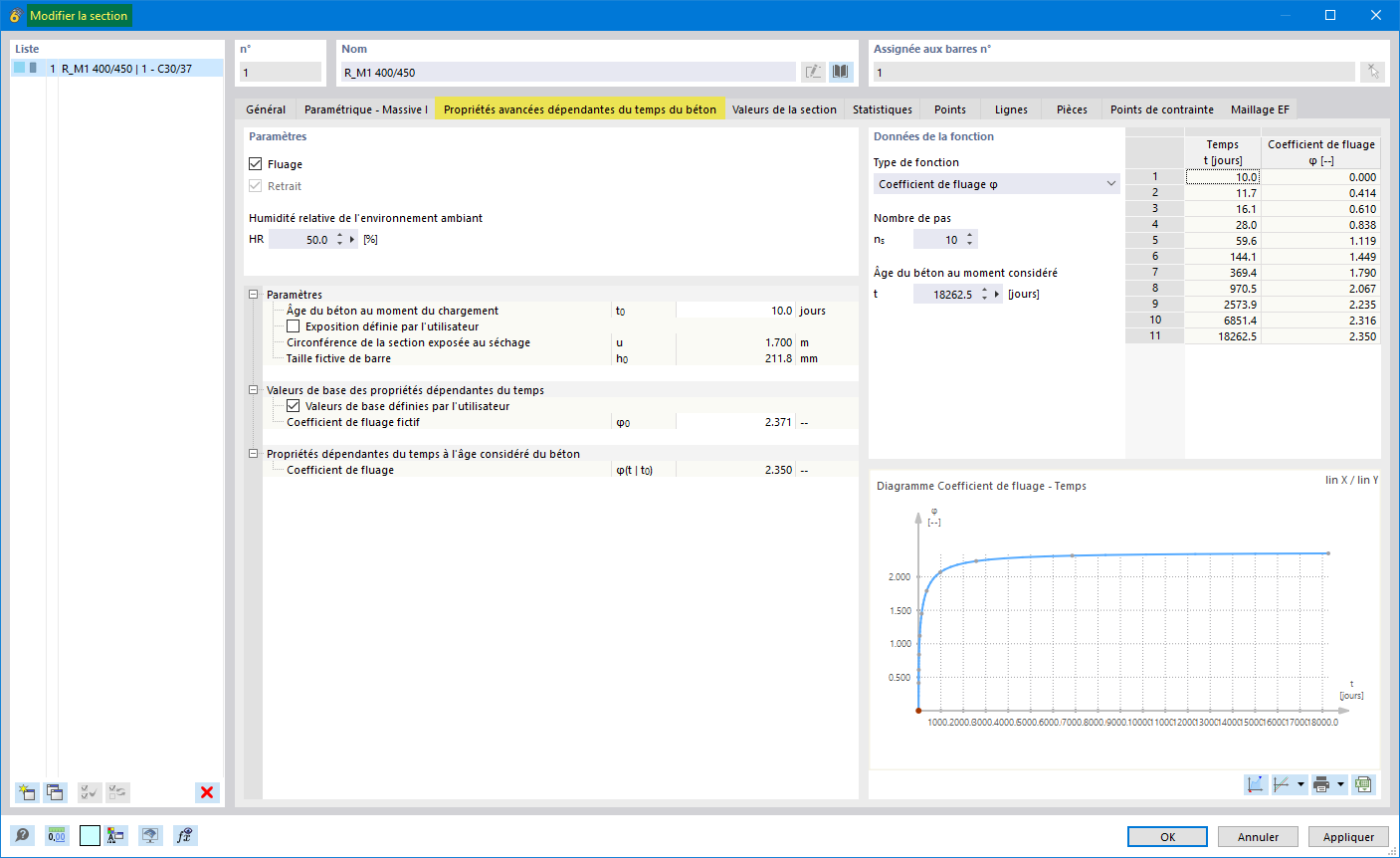Open the Type de fonction dropdown
Screen dimensions: 1400x858
point(996,184)
